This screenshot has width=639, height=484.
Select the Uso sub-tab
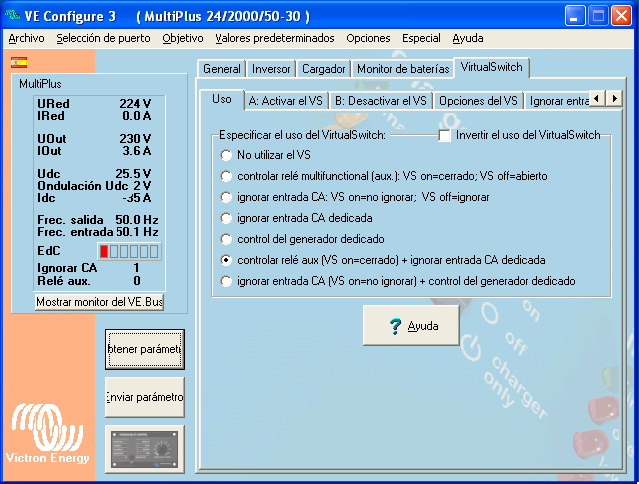[x=222, y=99]
